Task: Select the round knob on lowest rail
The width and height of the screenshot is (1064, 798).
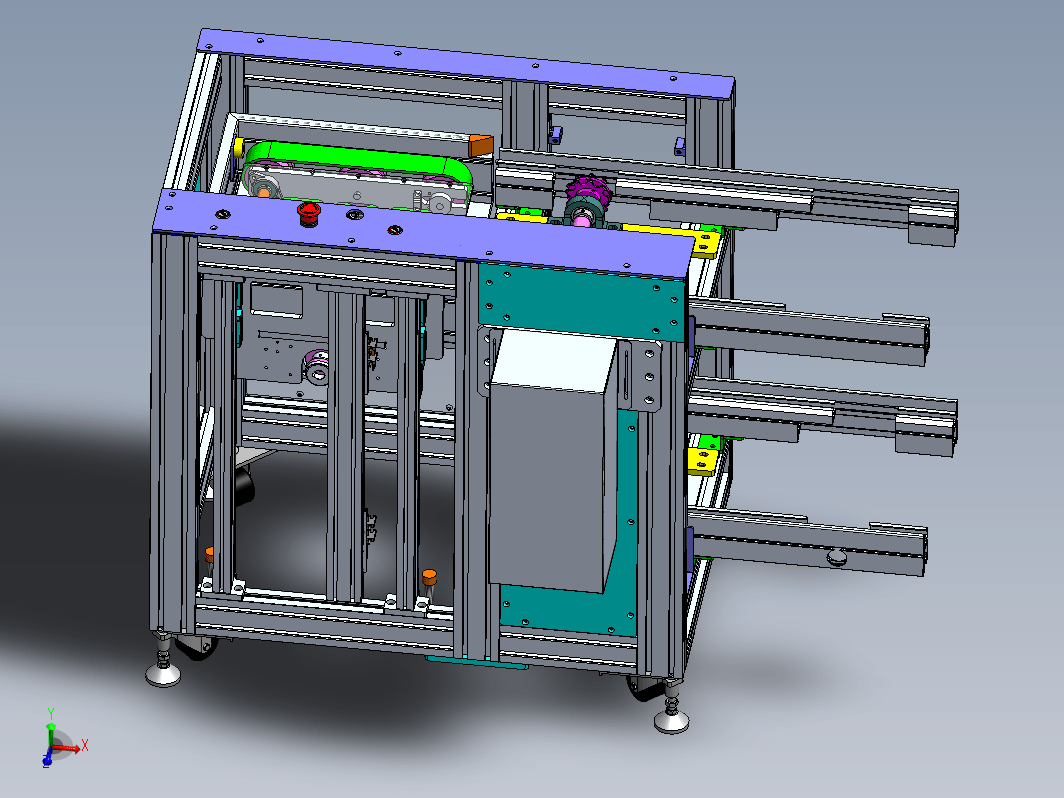Action: coord(837,558)
